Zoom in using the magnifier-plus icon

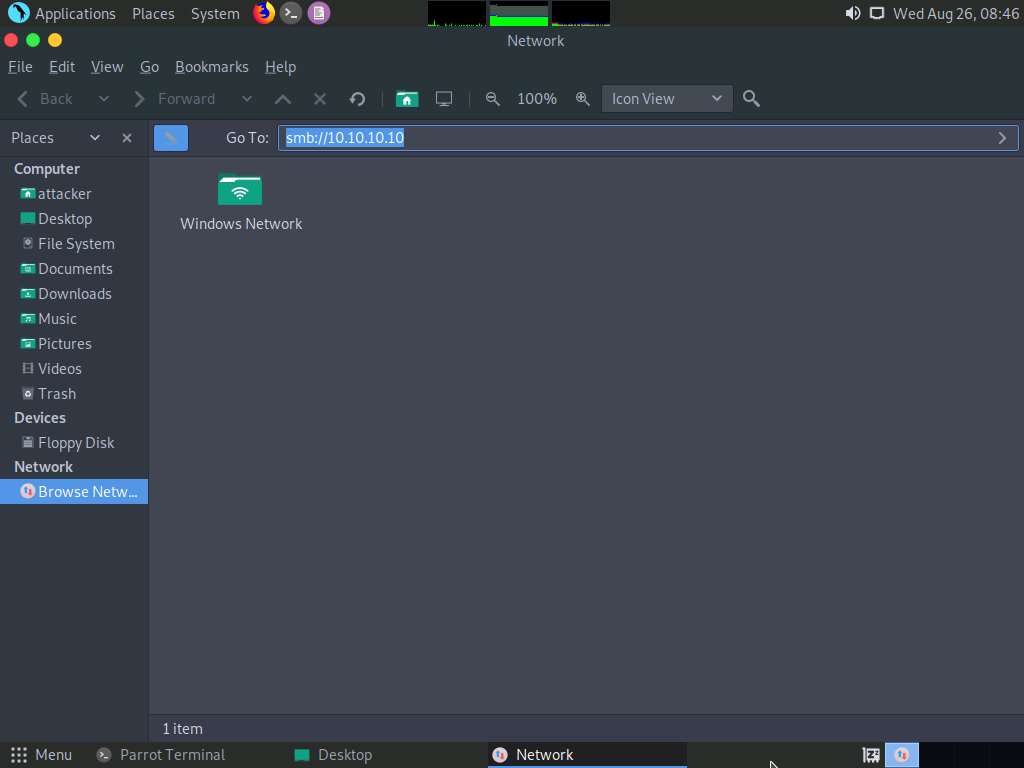(x=583, y=98)
